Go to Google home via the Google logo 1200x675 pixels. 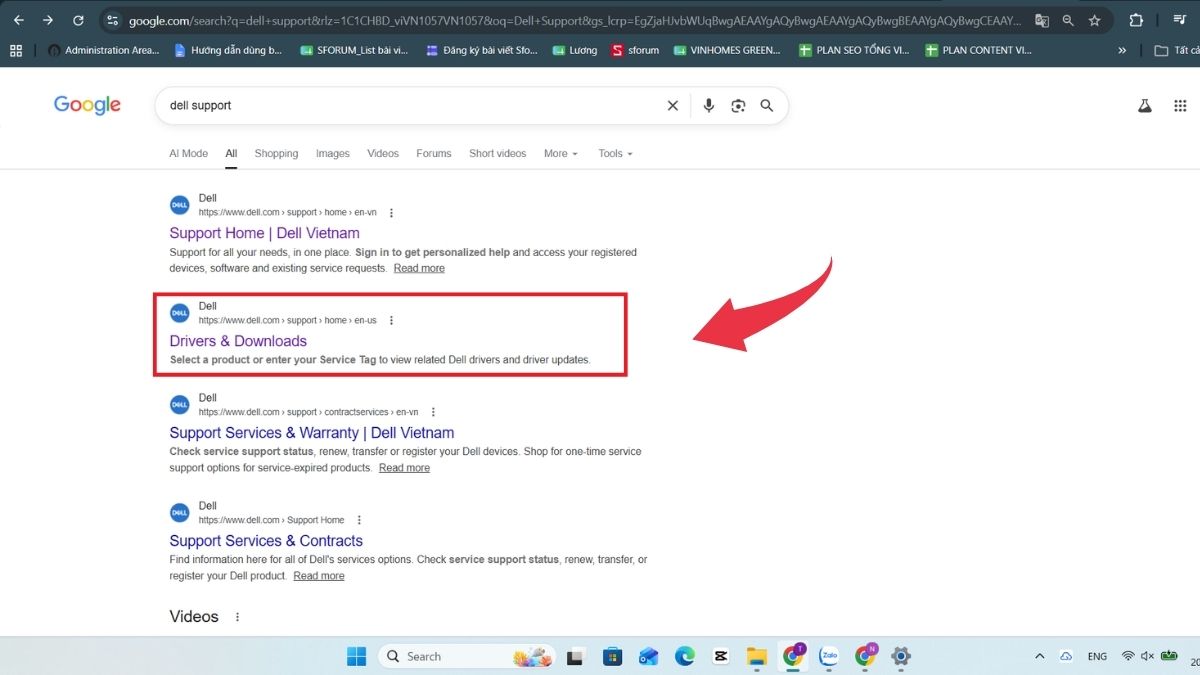(87, 105)
